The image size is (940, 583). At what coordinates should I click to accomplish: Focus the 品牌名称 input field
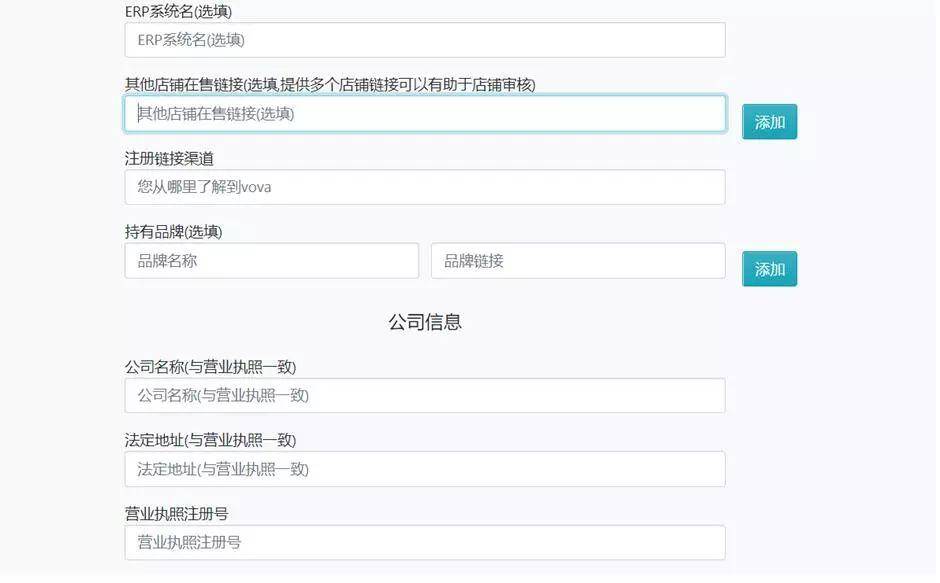point(272,260)
